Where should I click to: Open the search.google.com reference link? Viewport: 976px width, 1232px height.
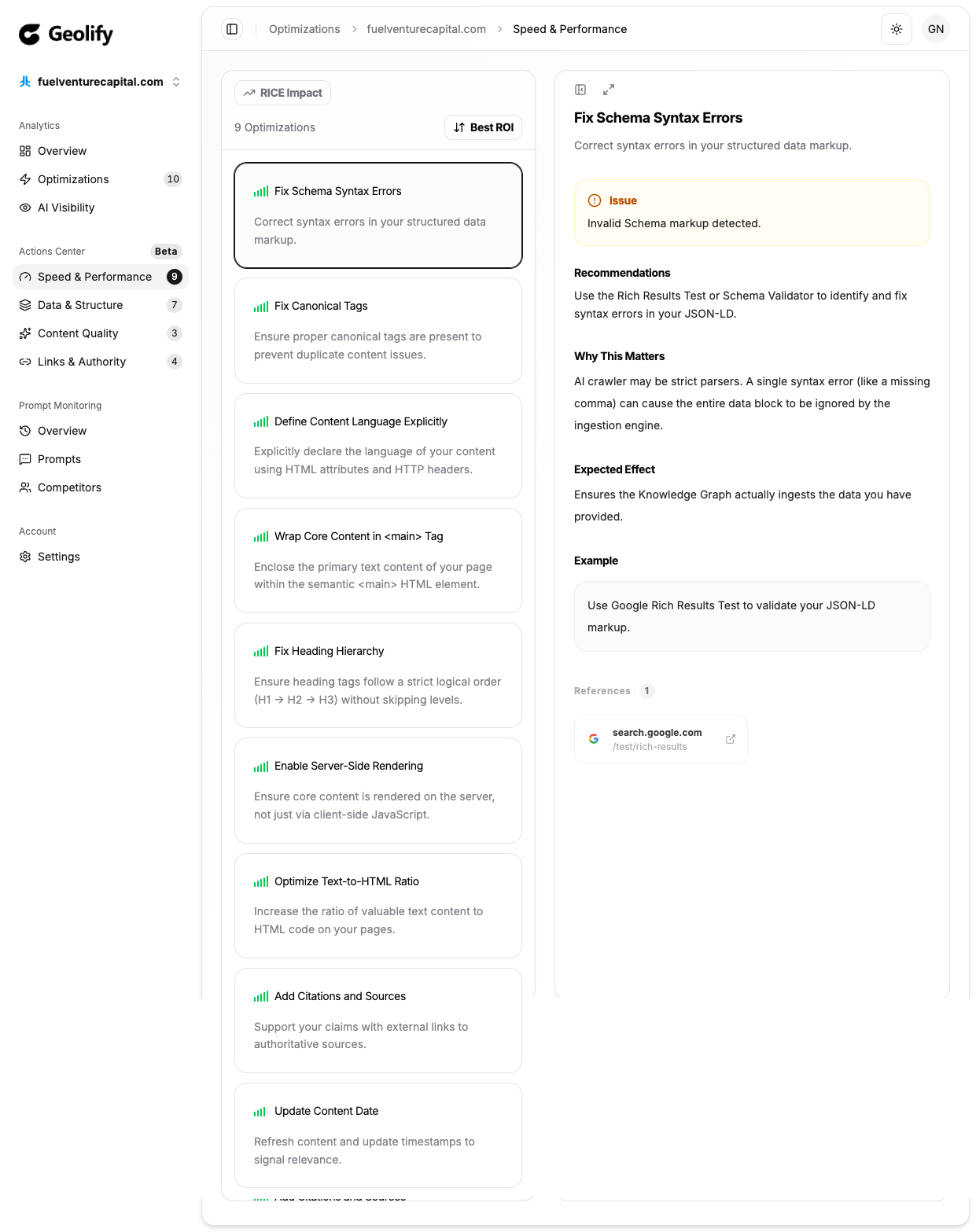coord(657,739)
